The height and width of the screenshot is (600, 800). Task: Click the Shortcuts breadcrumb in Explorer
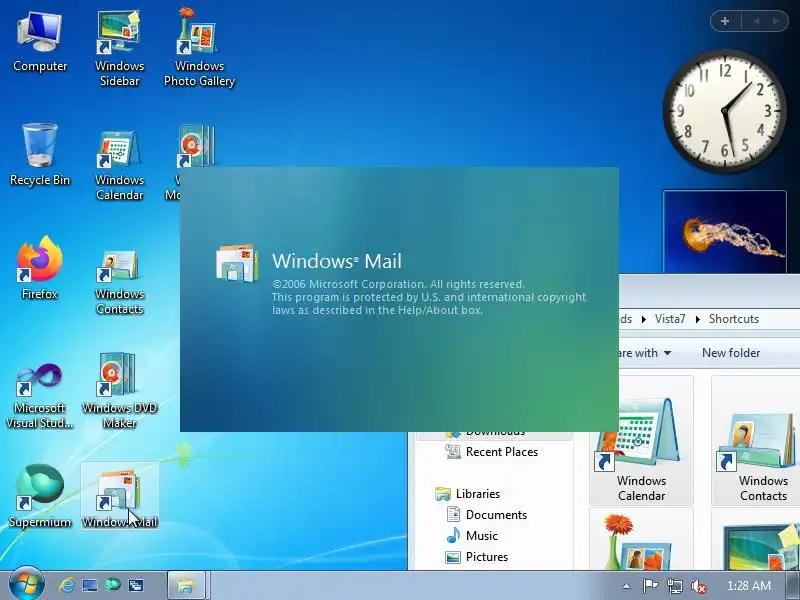pyautogui.click(x=734, y=319)
